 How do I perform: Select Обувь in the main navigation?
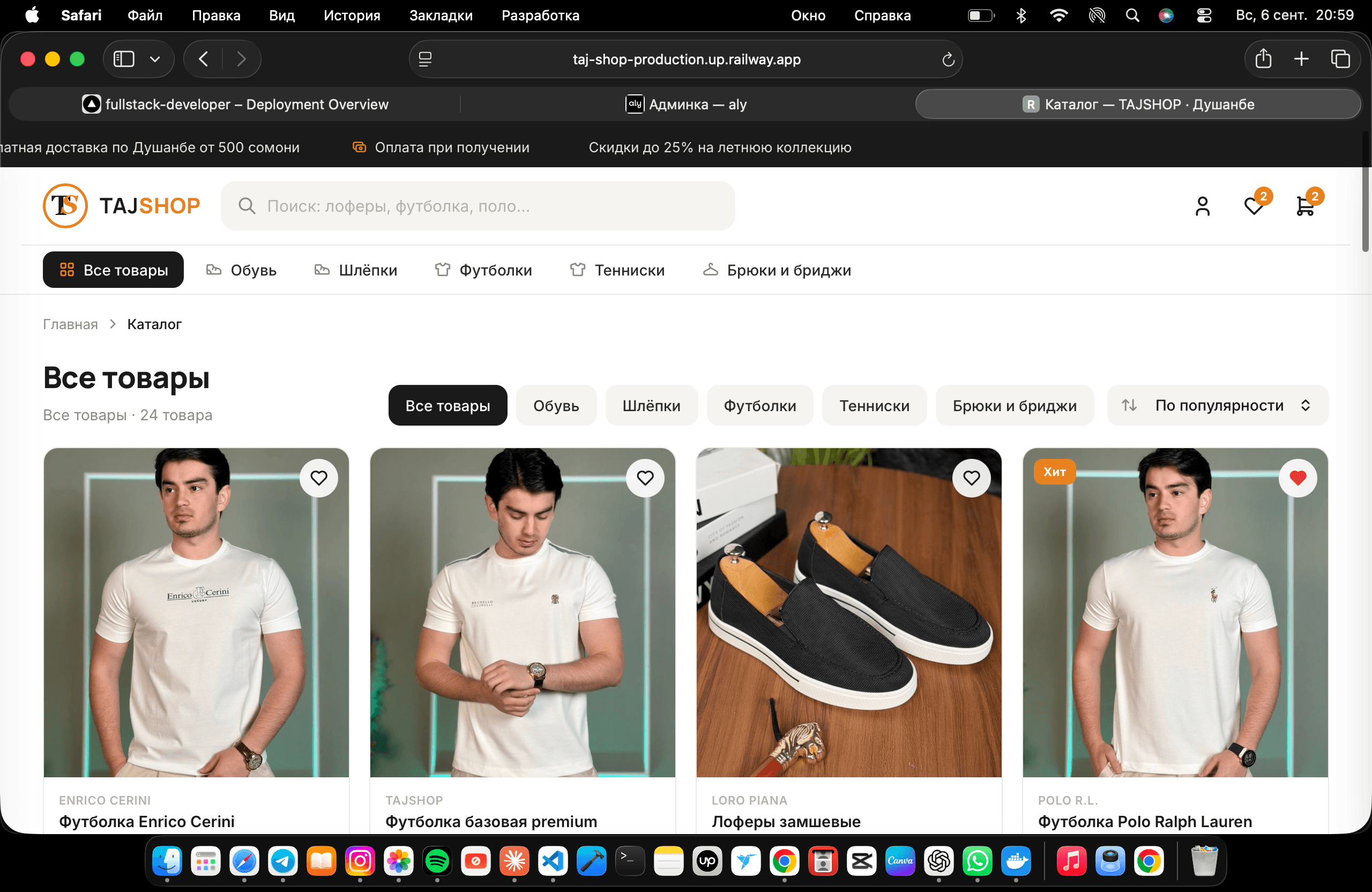coord(242,270)
